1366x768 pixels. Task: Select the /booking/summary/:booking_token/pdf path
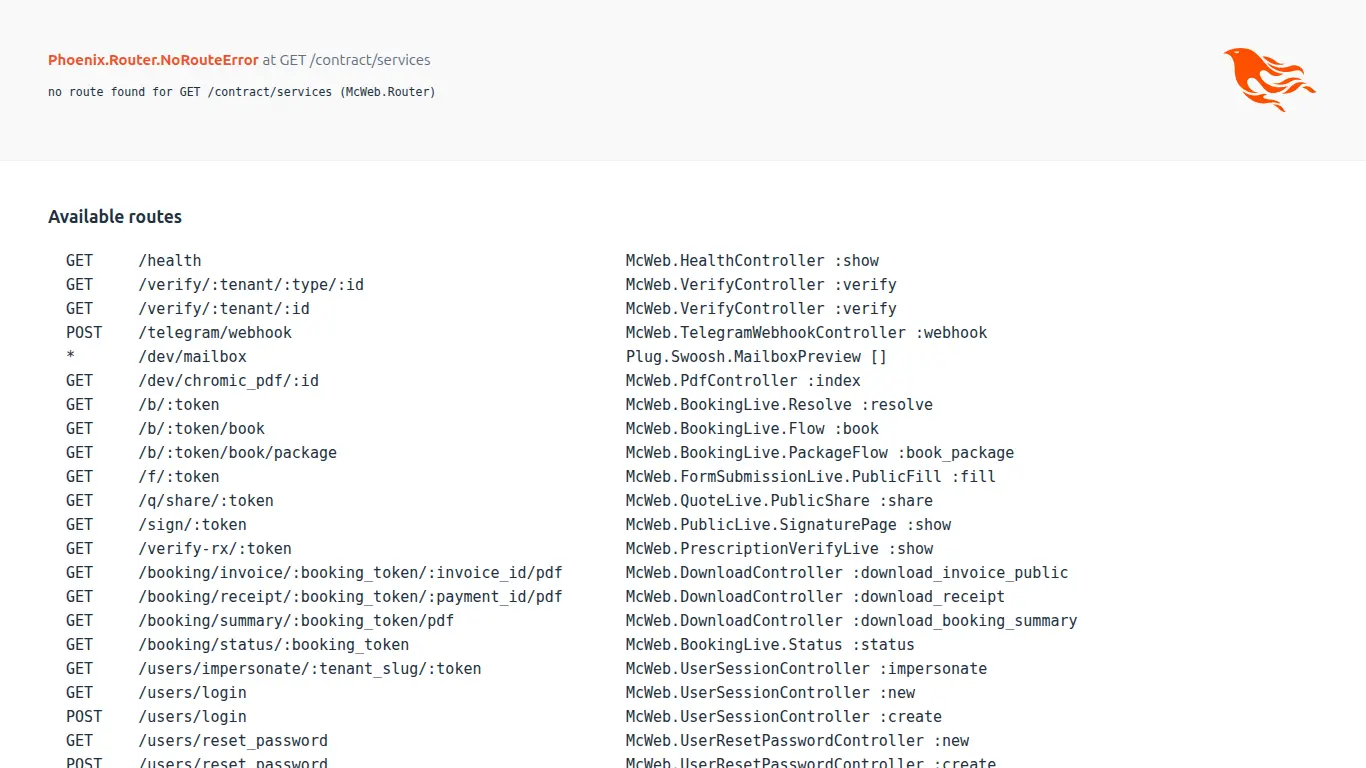(296, 621)
